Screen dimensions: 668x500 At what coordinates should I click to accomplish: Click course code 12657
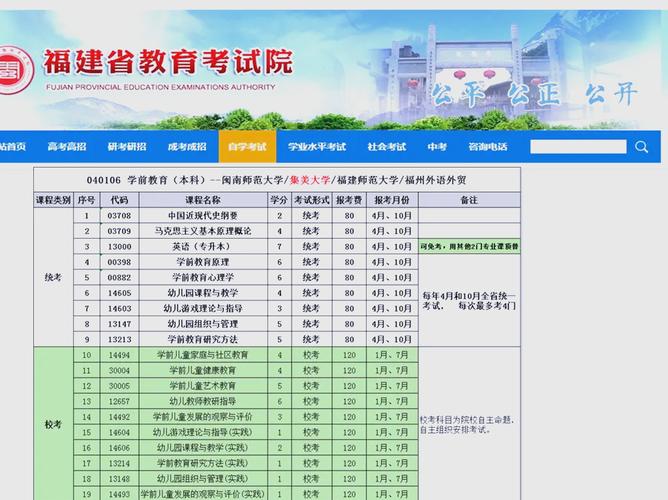pos(119,401)
